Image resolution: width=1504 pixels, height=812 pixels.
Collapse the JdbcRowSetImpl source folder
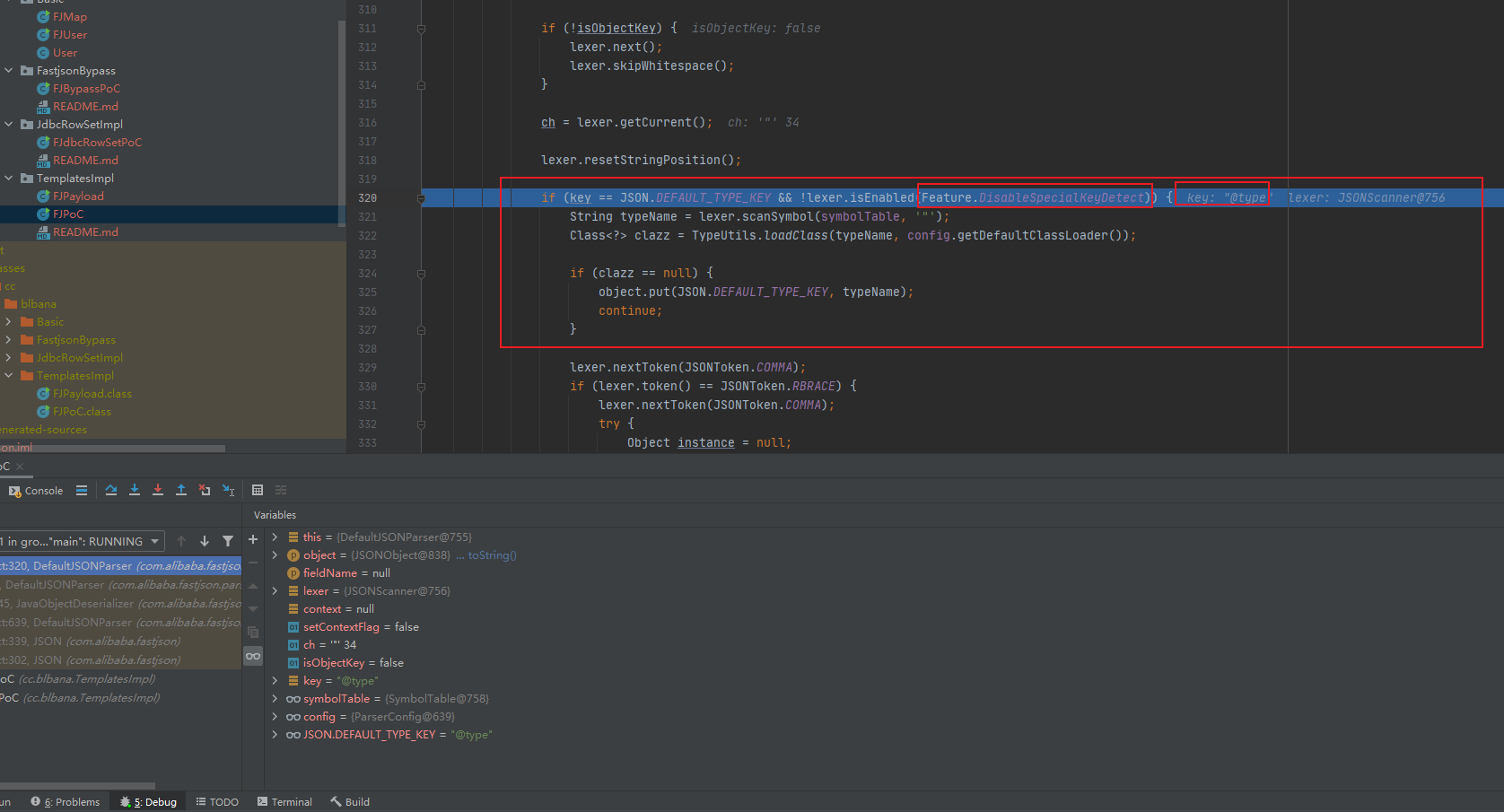tap(9, 125)
